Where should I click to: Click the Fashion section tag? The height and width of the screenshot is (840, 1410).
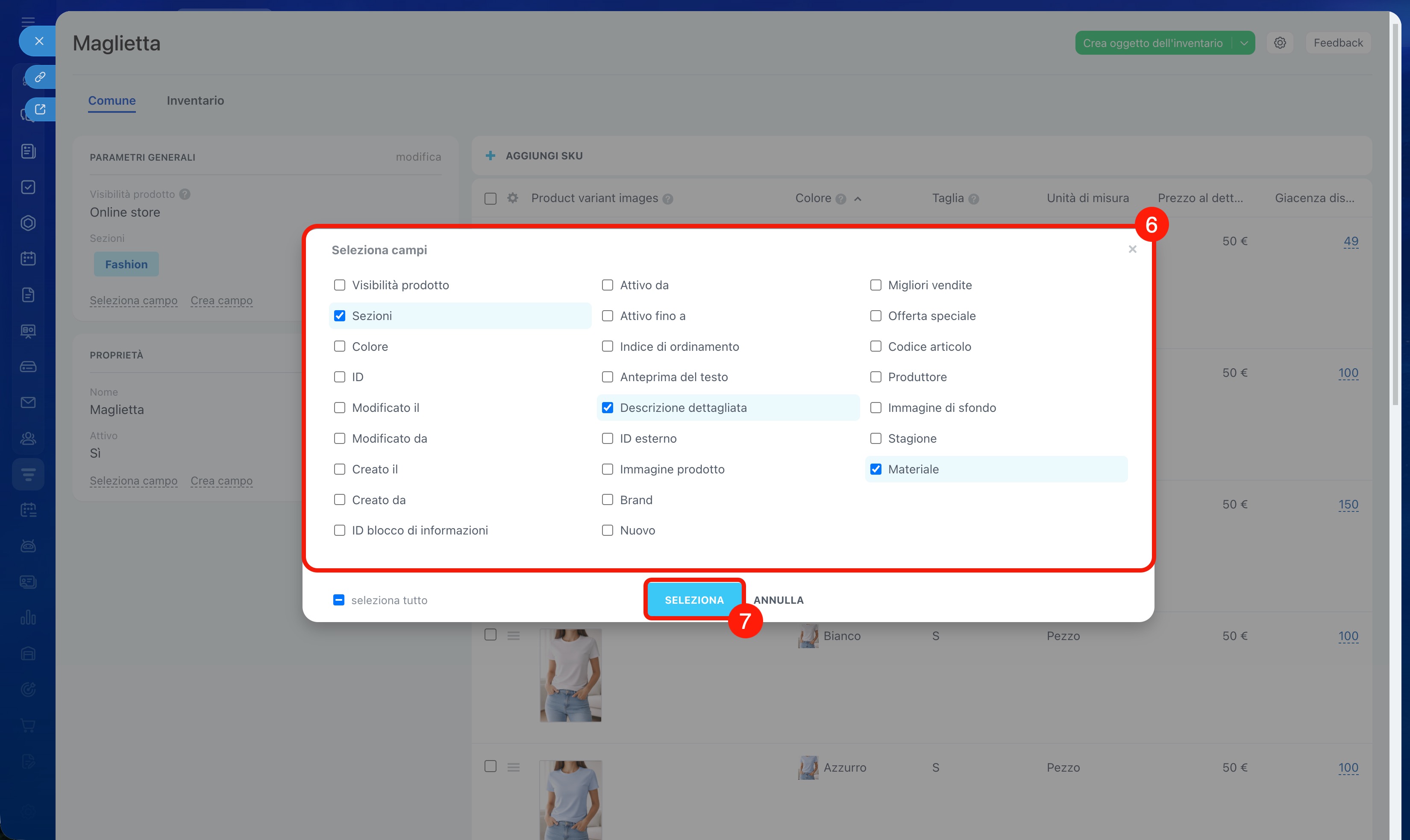[126, 264]
